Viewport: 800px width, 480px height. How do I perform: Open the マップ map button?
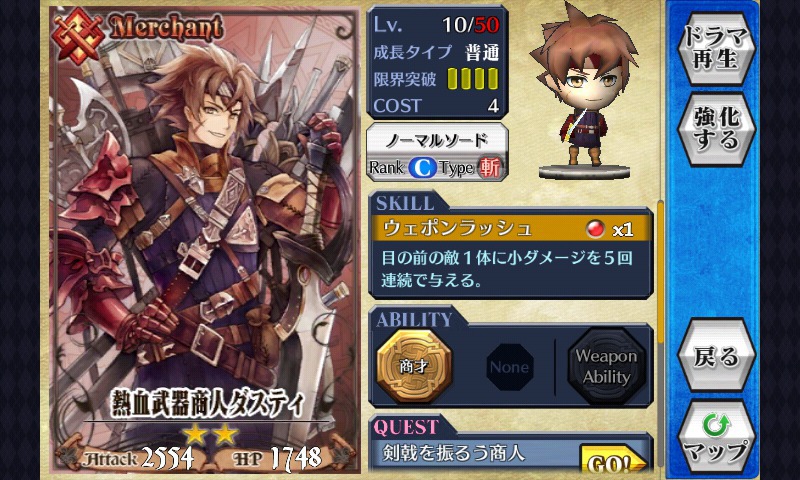coord(716,439)
